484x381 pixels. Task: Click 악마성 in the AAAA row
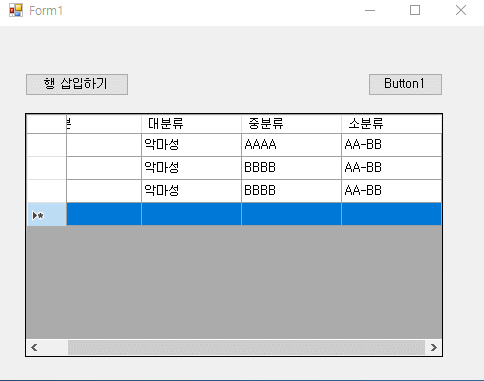191,145
